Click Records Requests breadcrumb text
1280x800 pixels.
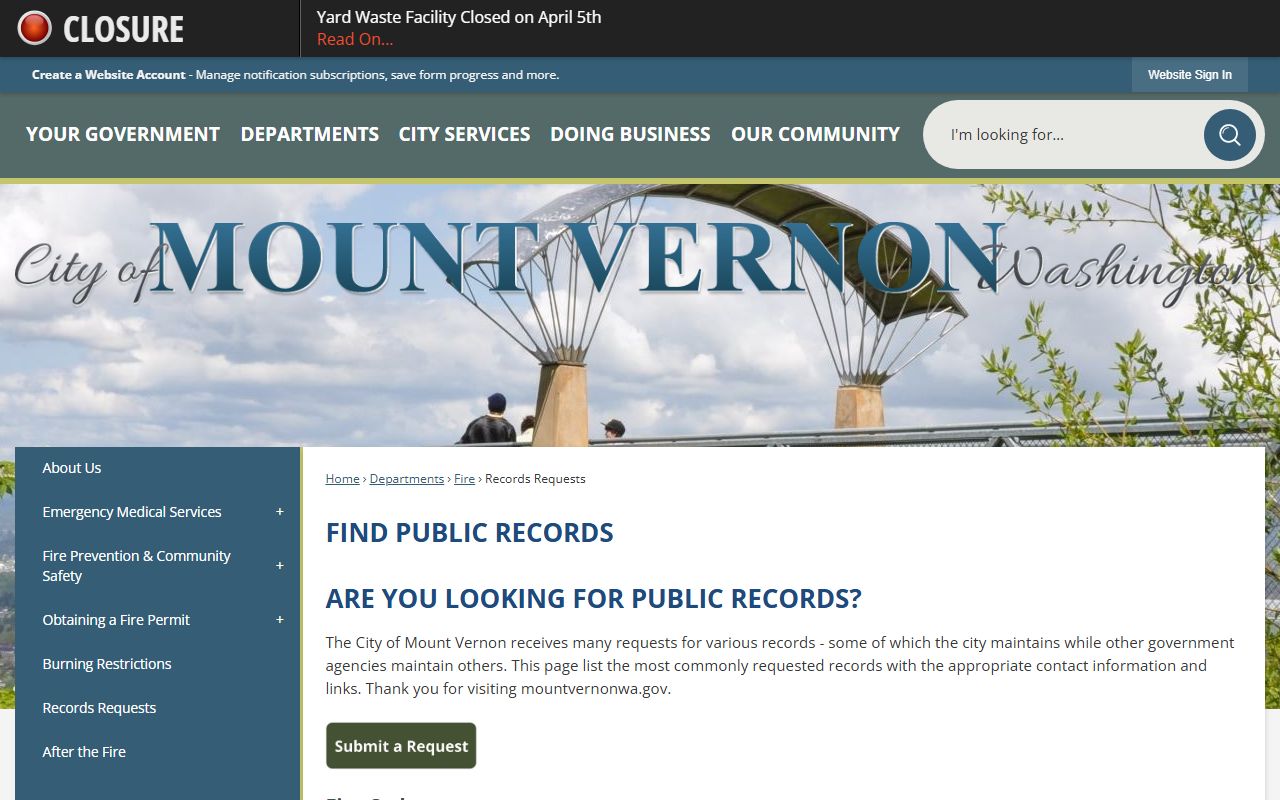pos(535,479)
